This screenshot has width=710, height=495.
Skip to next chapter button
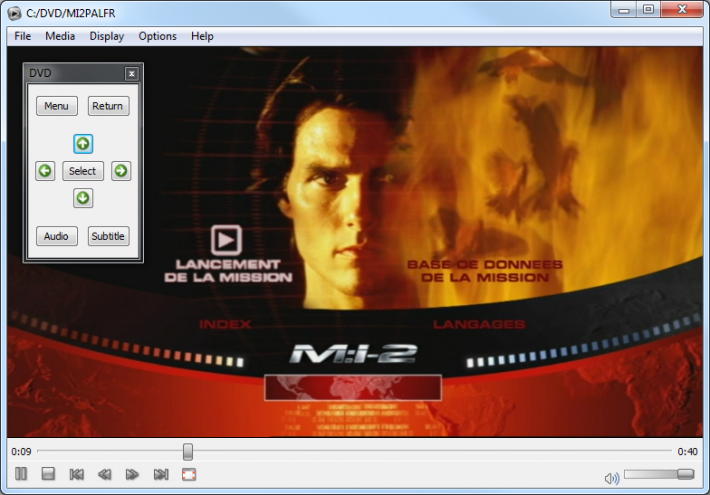[x=161, y=474]
